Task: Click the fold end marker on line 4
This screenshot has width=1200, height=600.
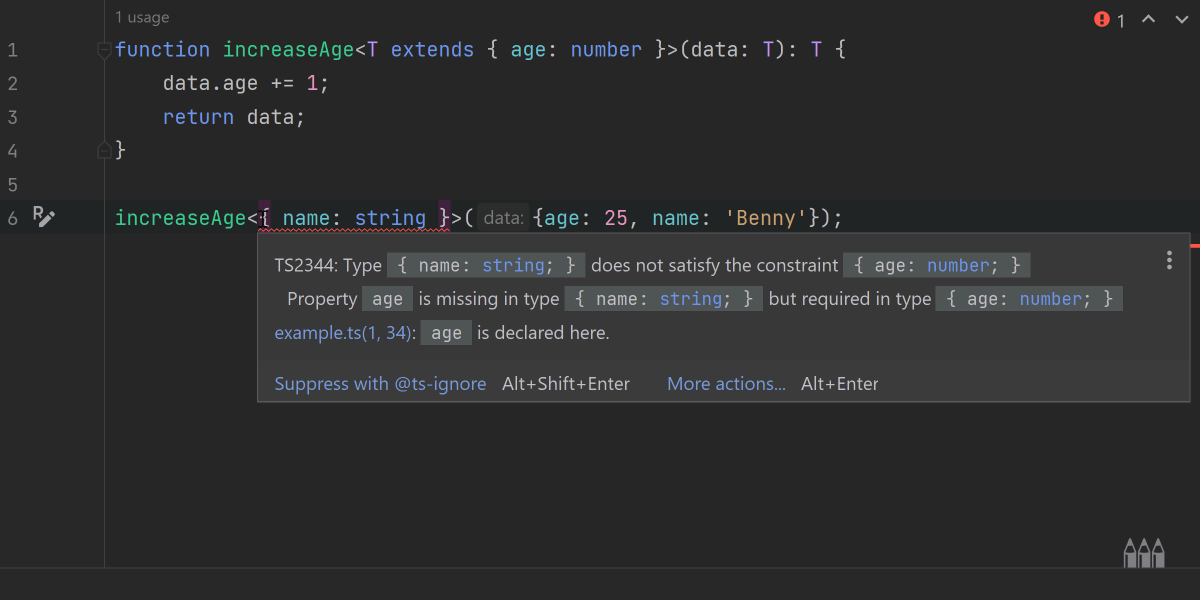Action: tap(104, 150)
